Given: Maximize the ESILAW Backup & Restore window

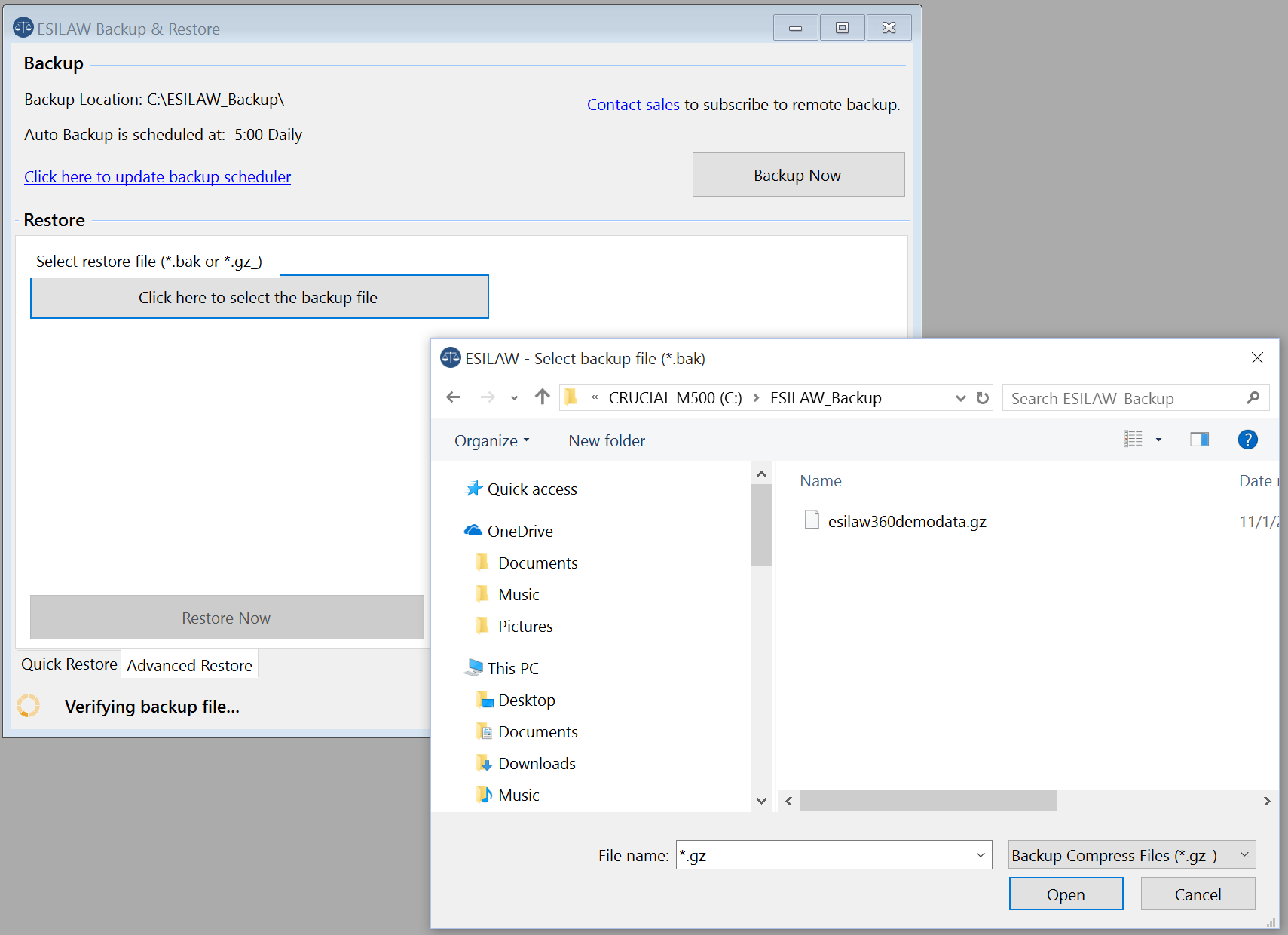Looking at the screenshot, I should [x=842, y=28].
